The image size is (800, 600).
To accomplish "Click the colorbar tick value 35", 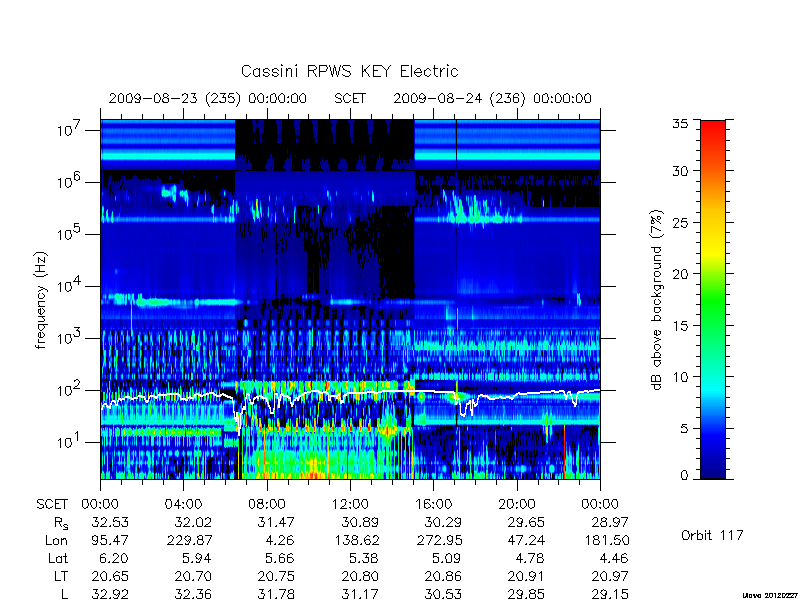I will click(x=680, y=124).
